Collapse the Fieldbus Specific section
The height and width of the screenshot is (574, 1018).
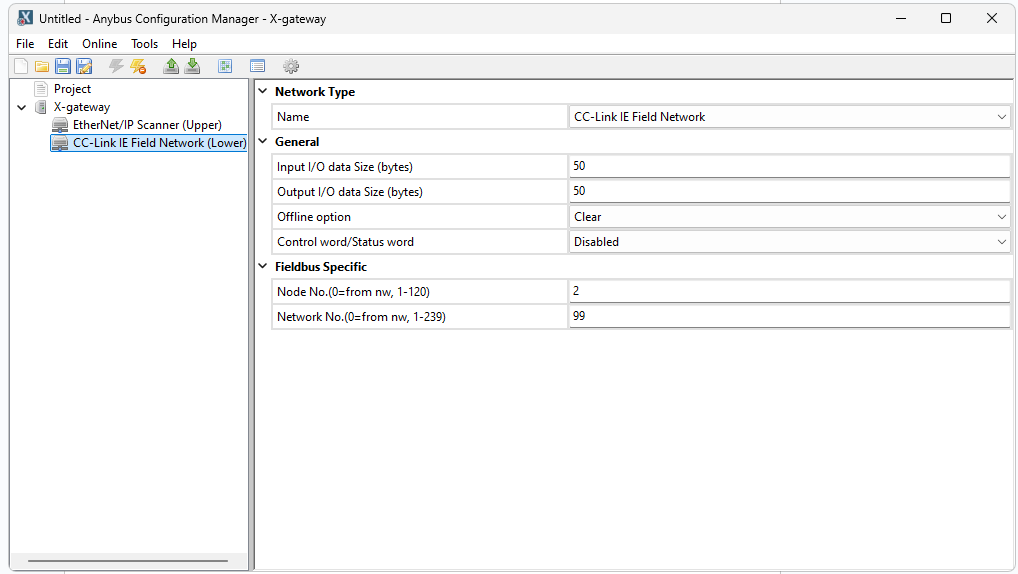coord(263,266)
